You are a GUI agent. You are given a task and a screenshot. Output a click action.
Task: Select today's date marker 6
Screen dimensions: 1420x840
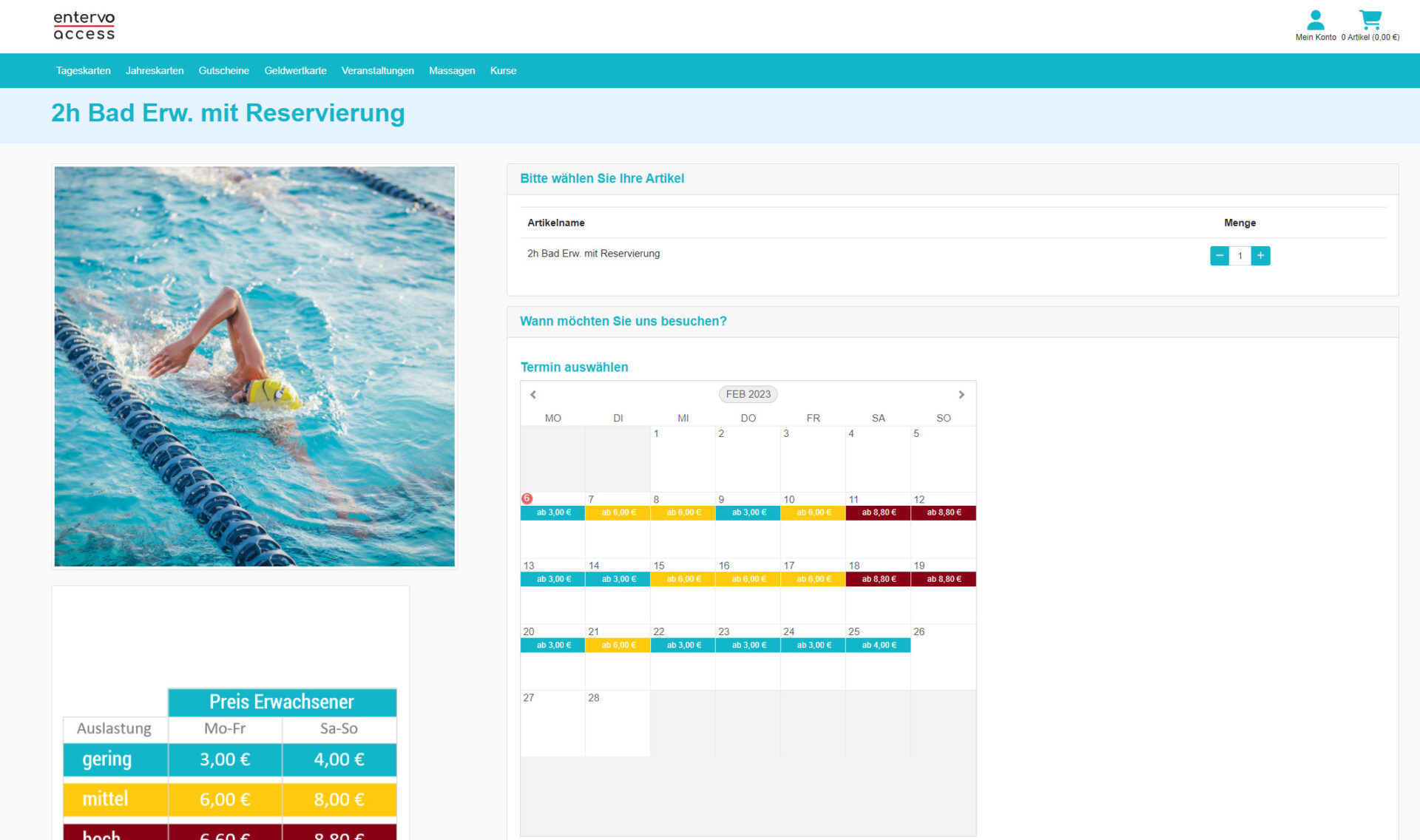pos(527,498)
